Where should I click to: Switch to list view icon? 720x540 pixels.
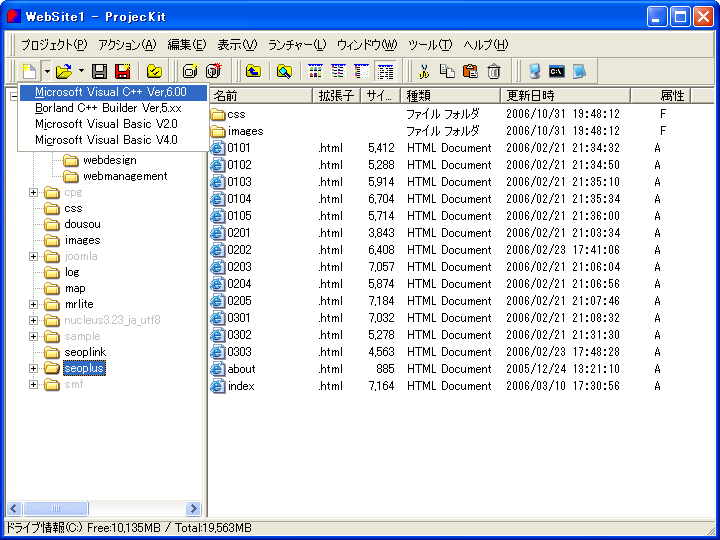coord(362,71)
